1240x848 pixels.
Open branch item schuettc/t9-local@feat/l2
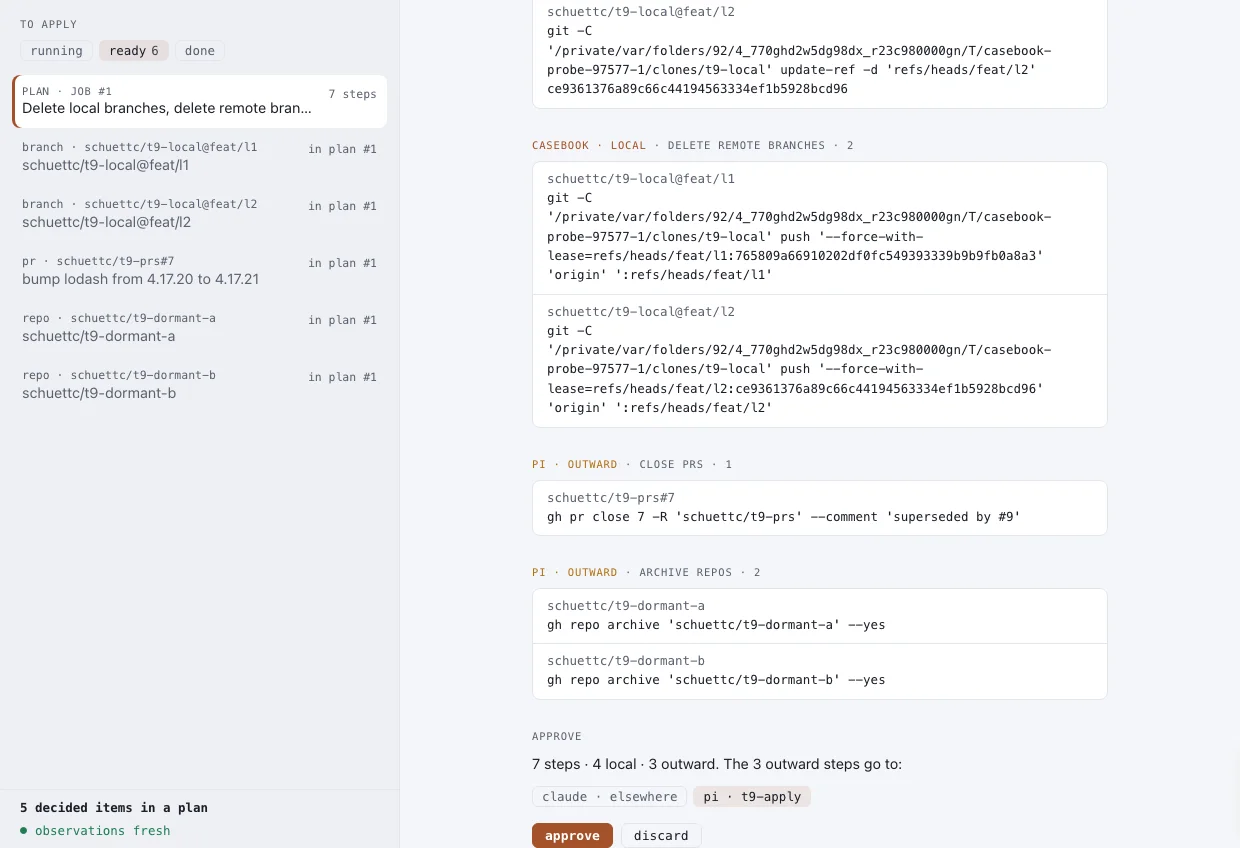pyautogui.click(x=200, y=214)
